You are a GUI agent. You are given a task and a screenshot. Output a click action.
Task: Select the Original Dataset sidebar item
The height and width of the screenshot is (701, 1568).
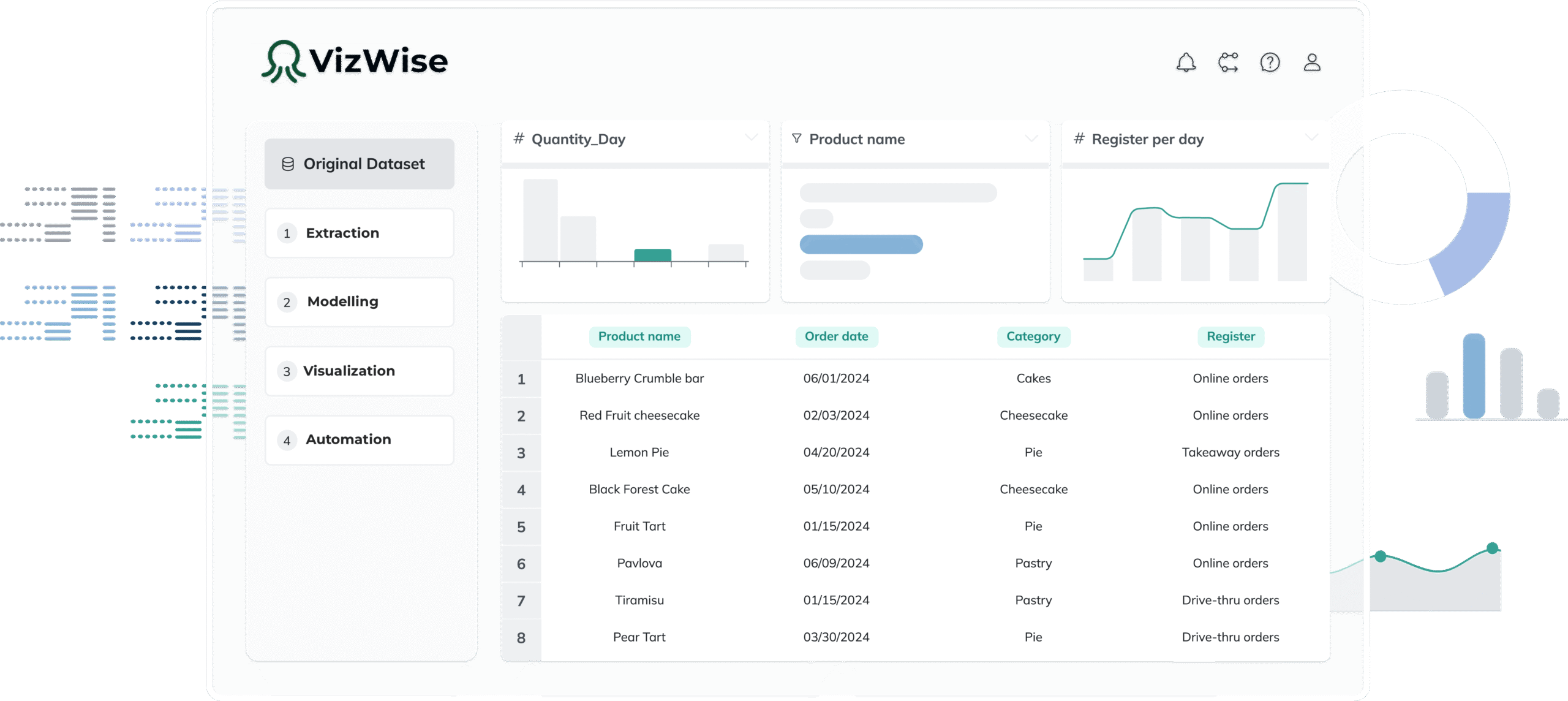(x=360, y=164)
